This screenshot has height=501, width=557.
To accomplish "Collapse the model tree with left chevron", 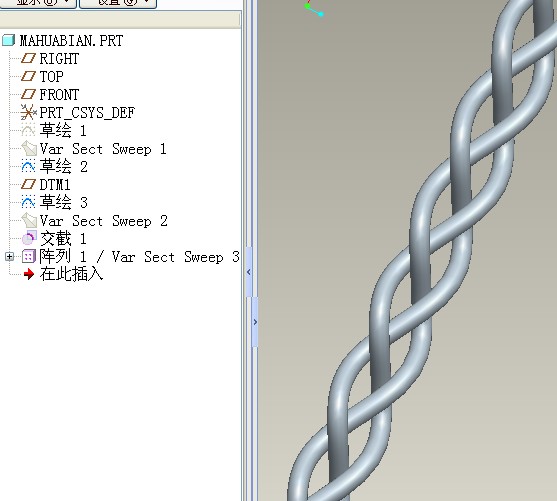I will coord(249,272).
